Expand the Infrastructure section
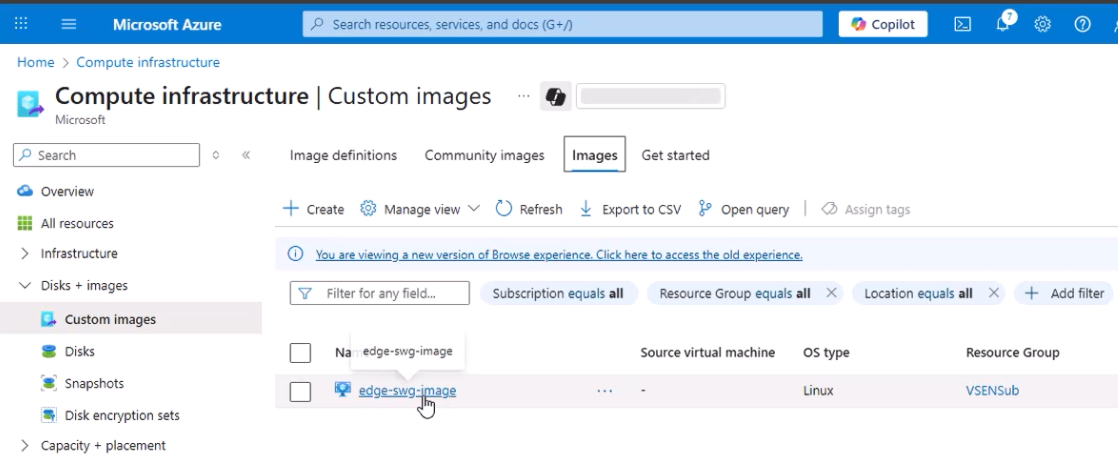The width and height of the screenshot is (1118, 470). pyautogui.click(x=25, y=253)
